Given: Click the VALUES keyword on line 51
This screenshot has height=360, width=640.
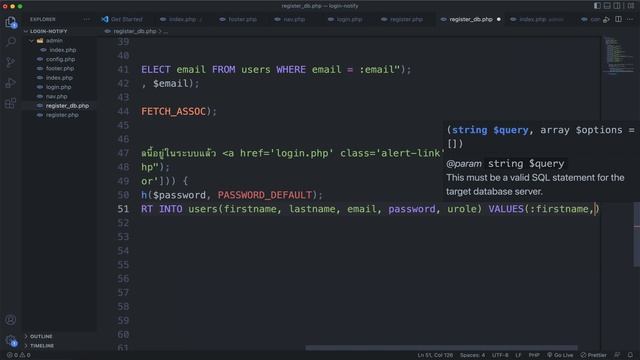Looking at the screenshot, I should tap(506, 209).
